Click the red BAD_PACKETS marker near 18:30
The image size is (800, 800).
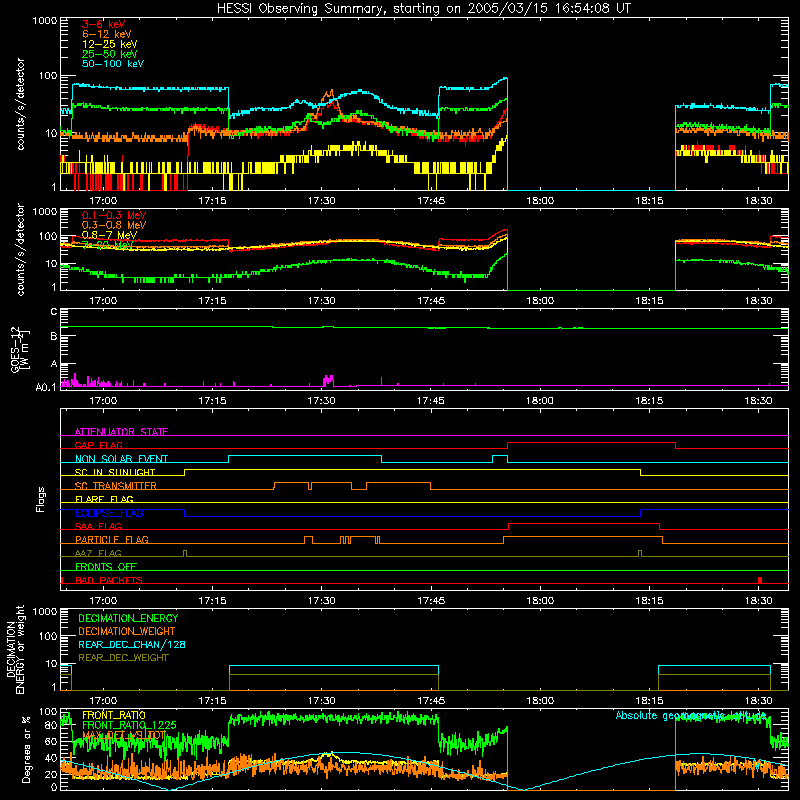tap(760, 580)
